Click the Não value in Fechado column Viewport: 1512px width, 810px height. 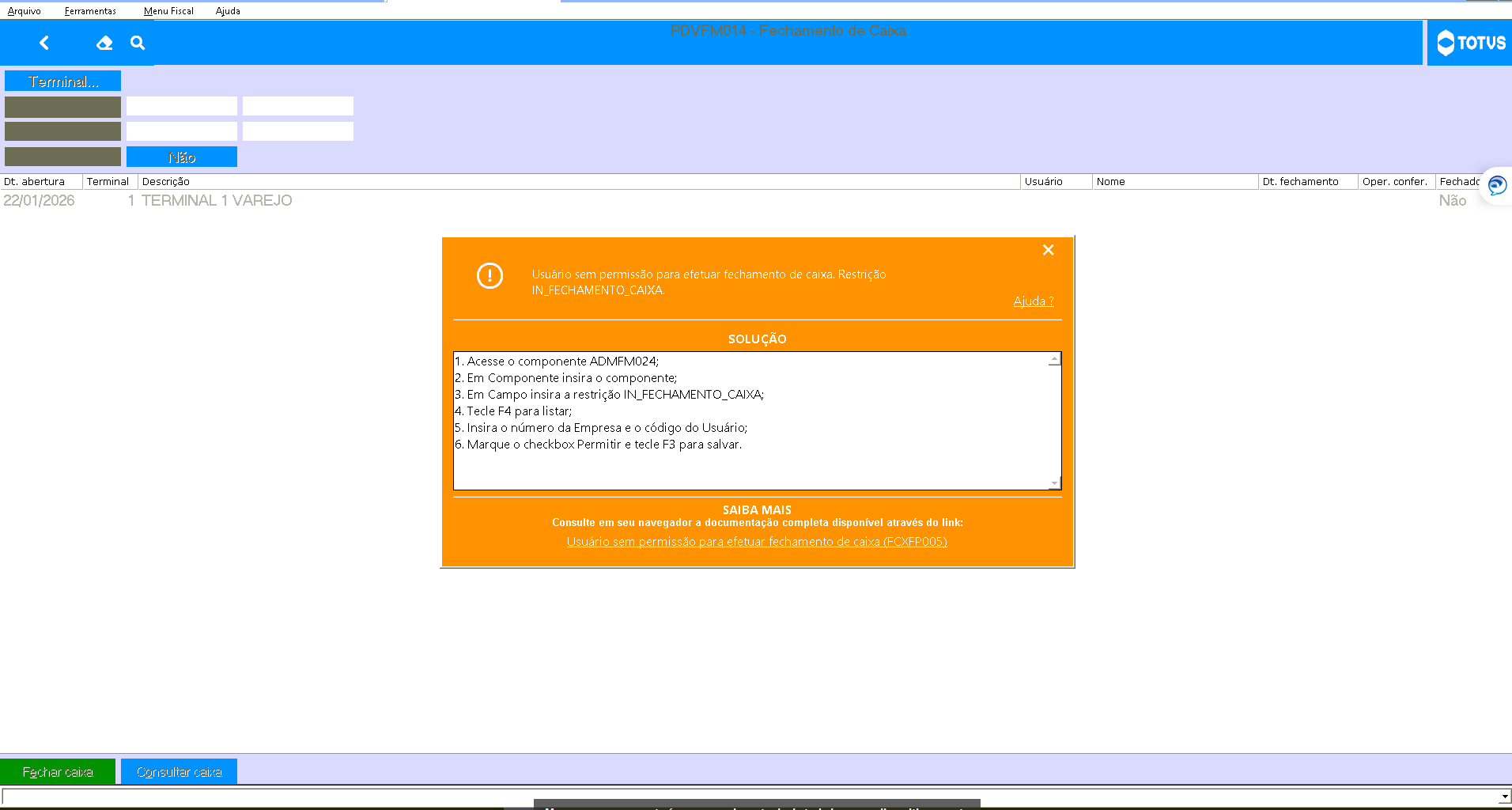click(x=1452, y=201)
